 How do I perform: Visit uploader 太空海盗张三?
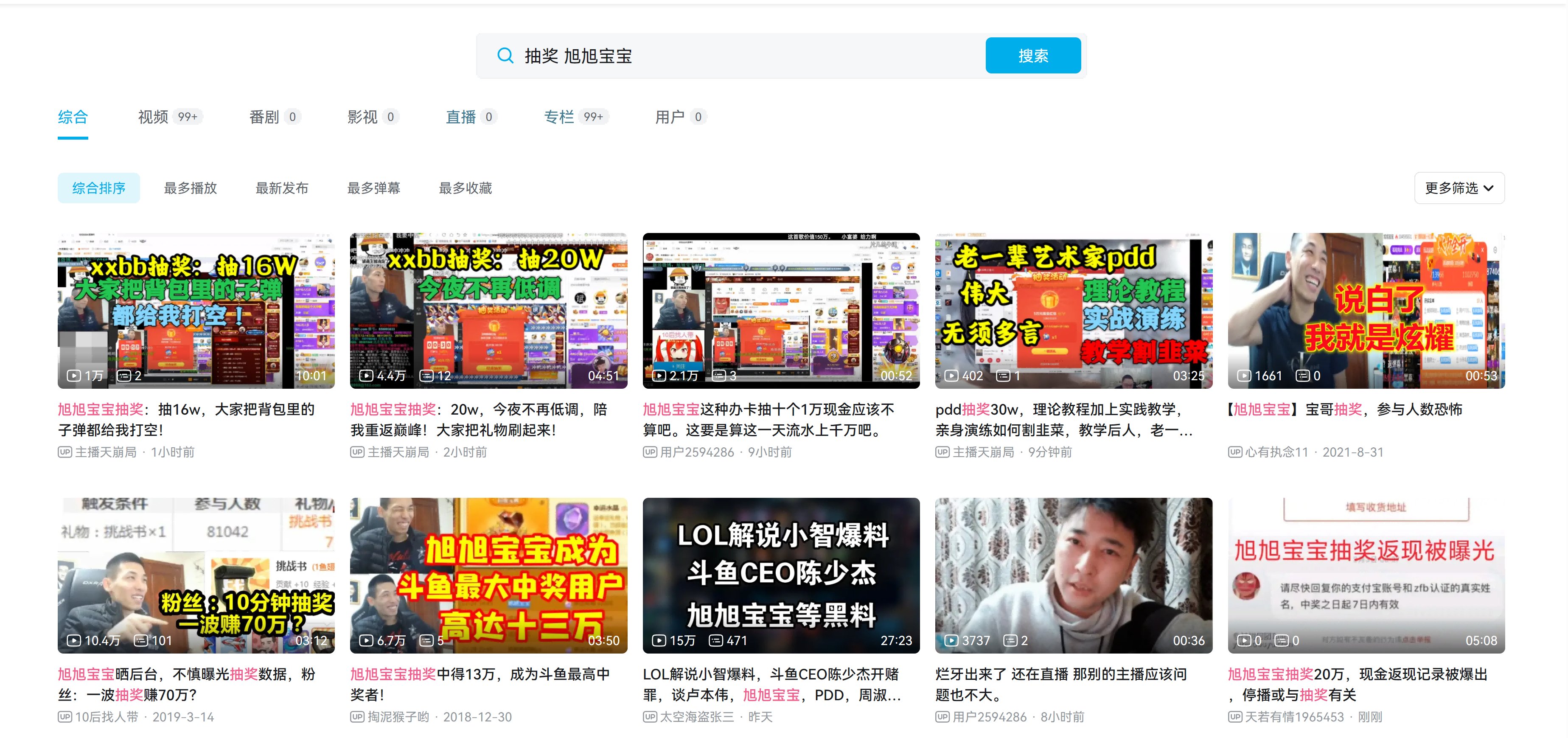coord(697,717)
